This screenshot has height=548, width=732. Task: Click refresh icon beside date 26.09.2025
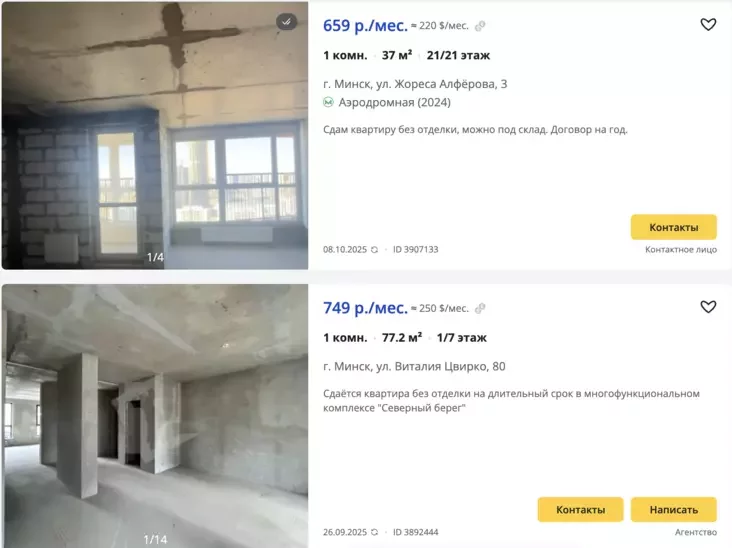pos(374,532)
